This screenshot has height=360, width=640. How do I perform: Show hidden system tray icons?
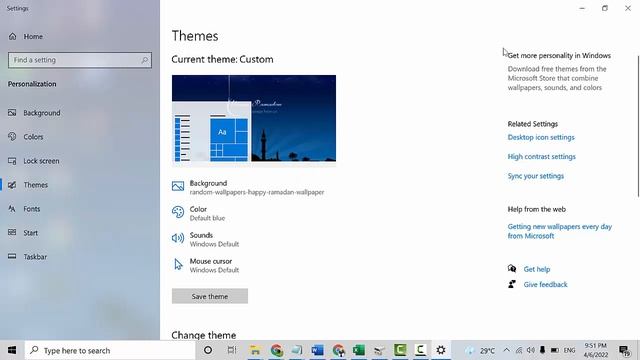507,350
